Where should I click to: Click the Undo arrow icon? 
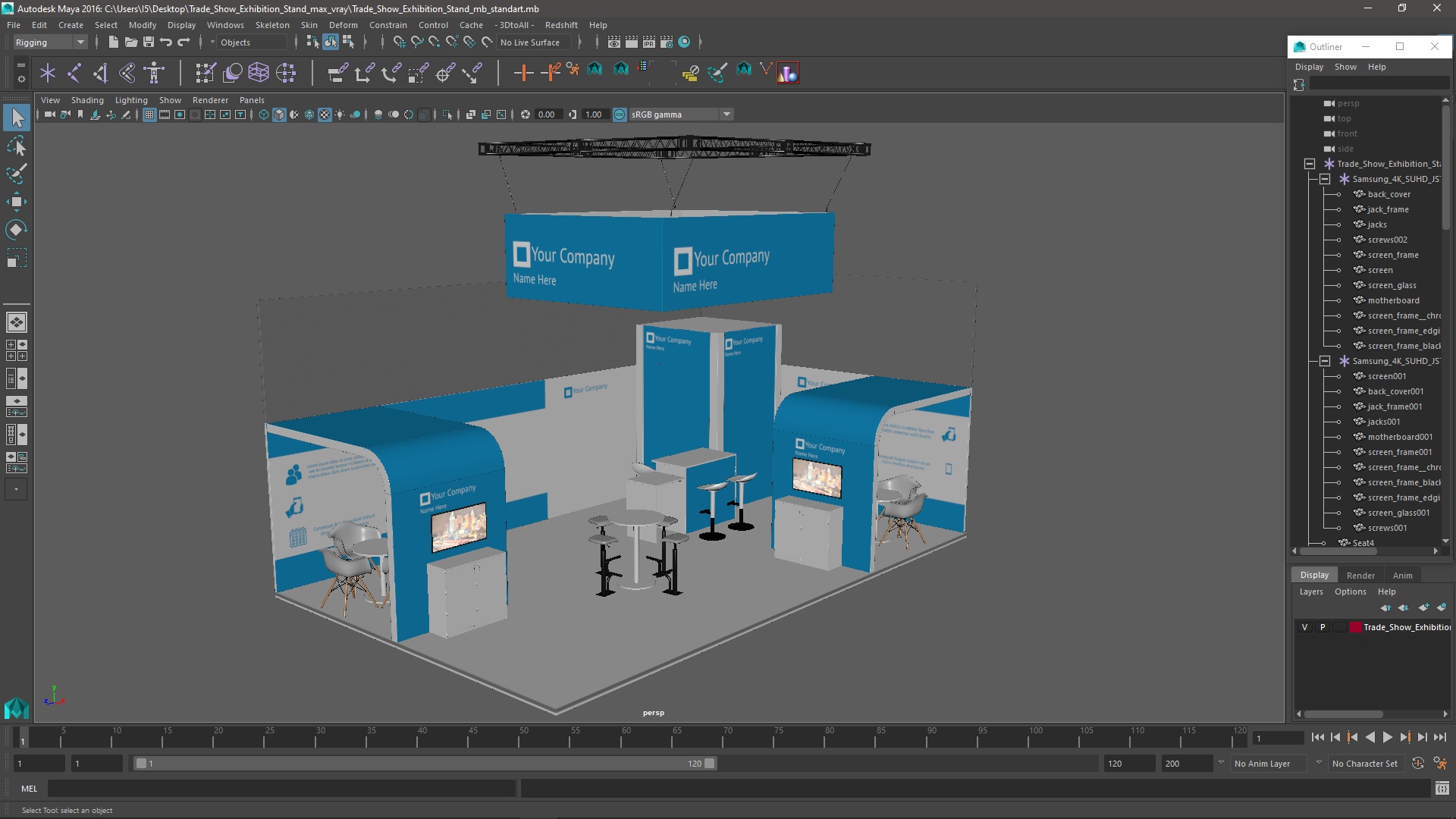(166, 42)
